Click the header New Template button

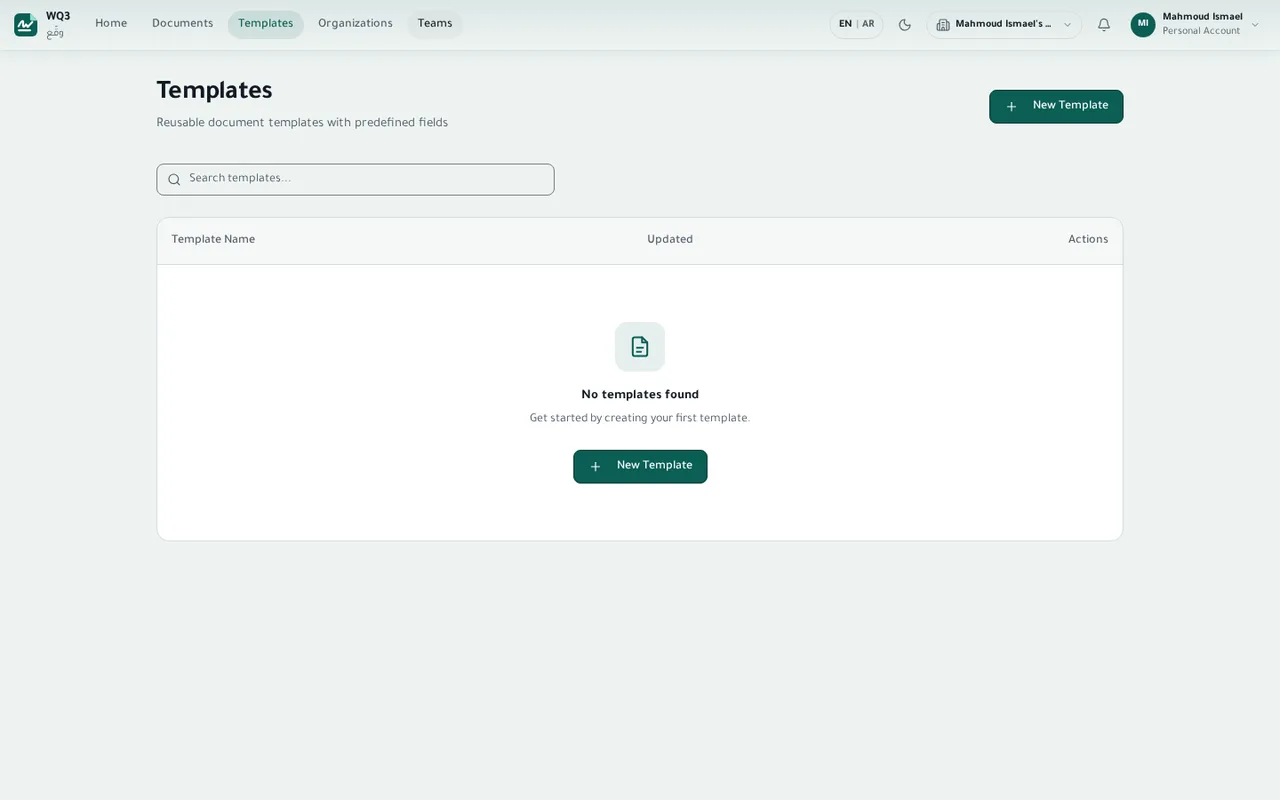coord(1056,107)
